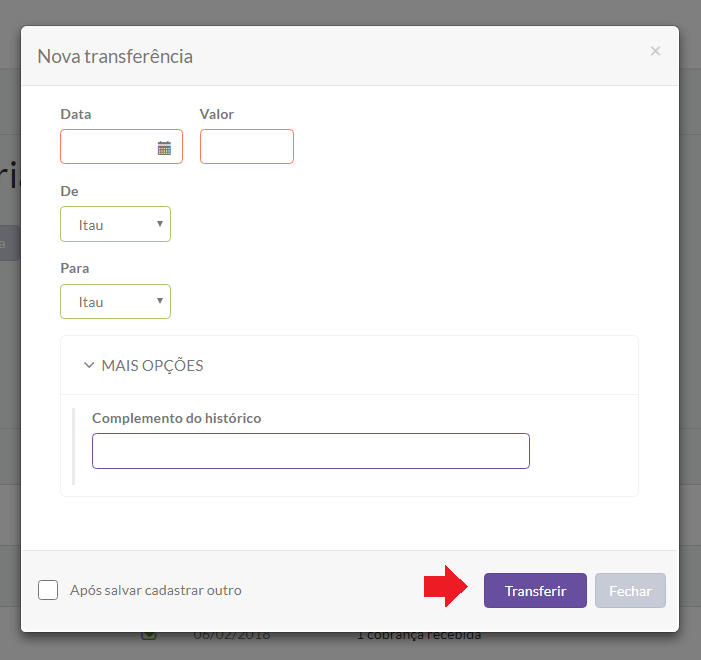This screenshot has height=660, width=701.
Task: Click the Complemento do histórico field
Action: (x=311, y=451)
